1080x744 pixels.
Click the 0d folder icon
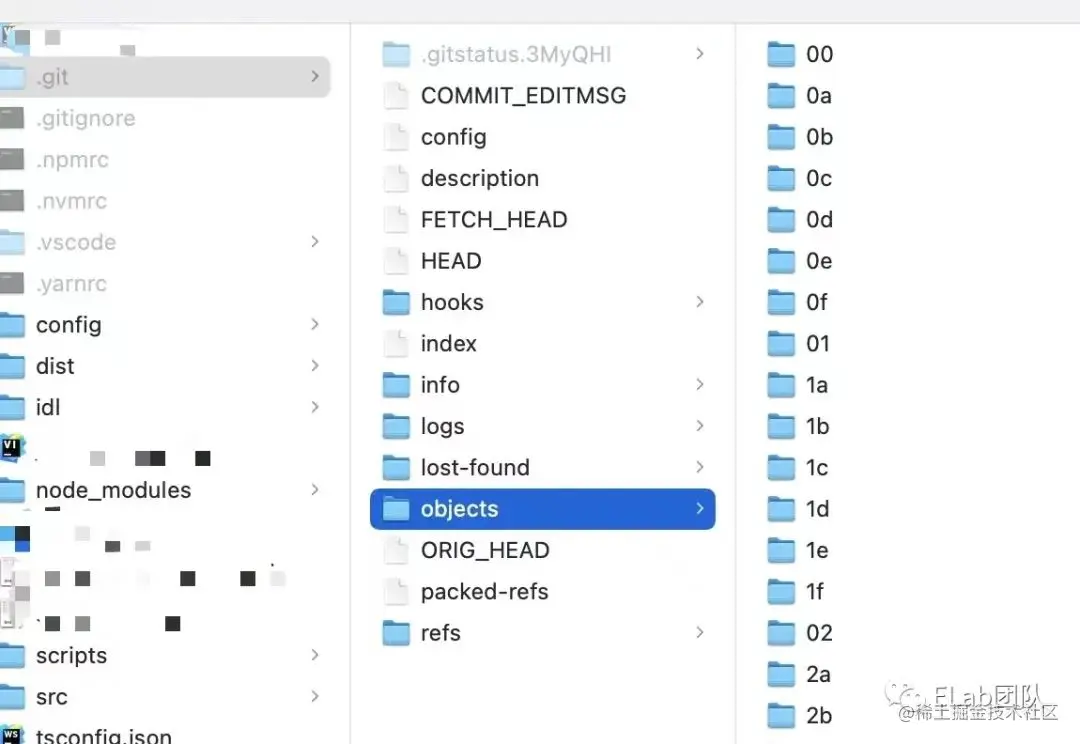coord(781,220)
